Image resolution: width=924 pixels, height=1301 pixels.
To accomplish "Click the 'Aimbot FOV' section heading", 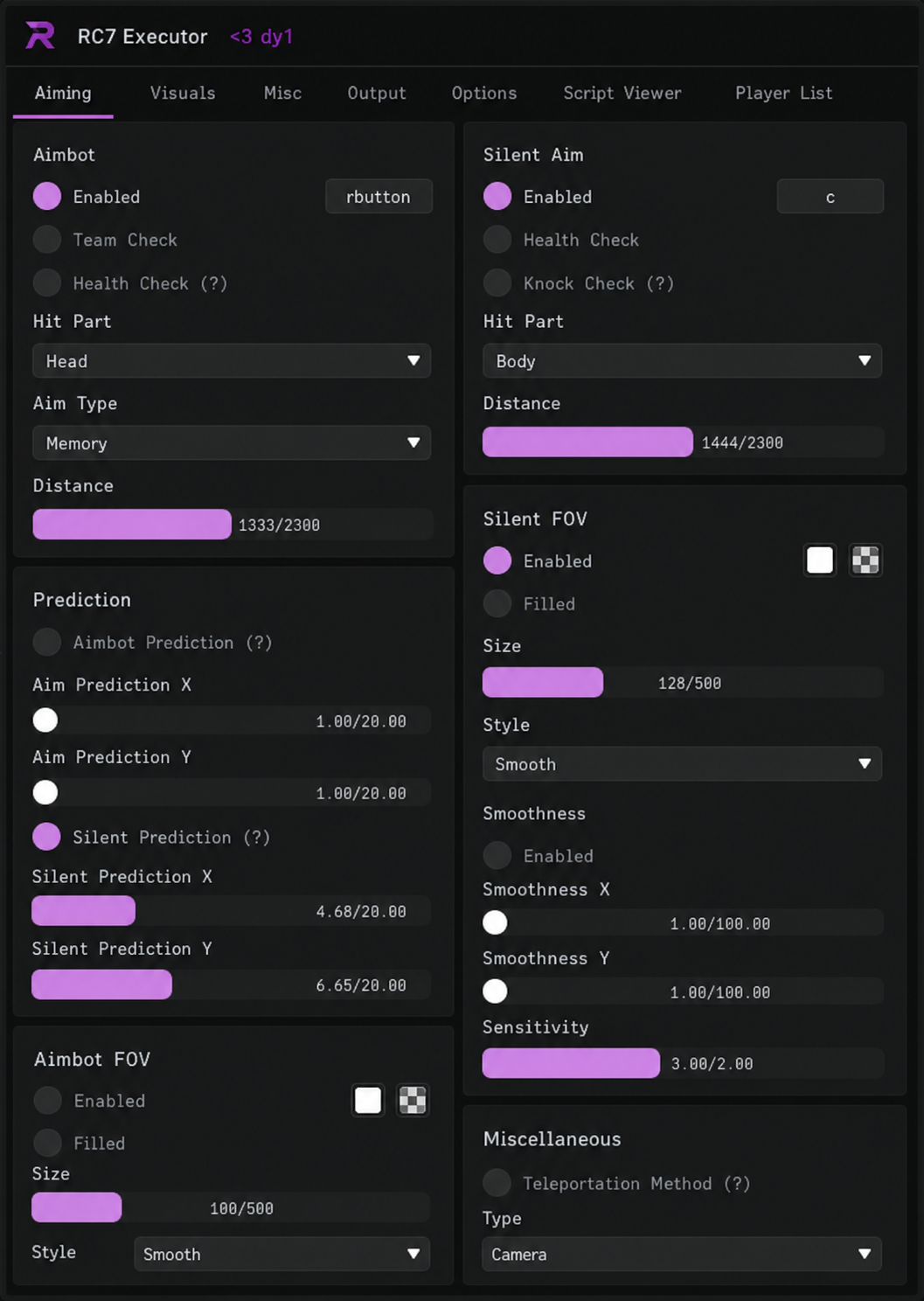I will point(92,1059).
